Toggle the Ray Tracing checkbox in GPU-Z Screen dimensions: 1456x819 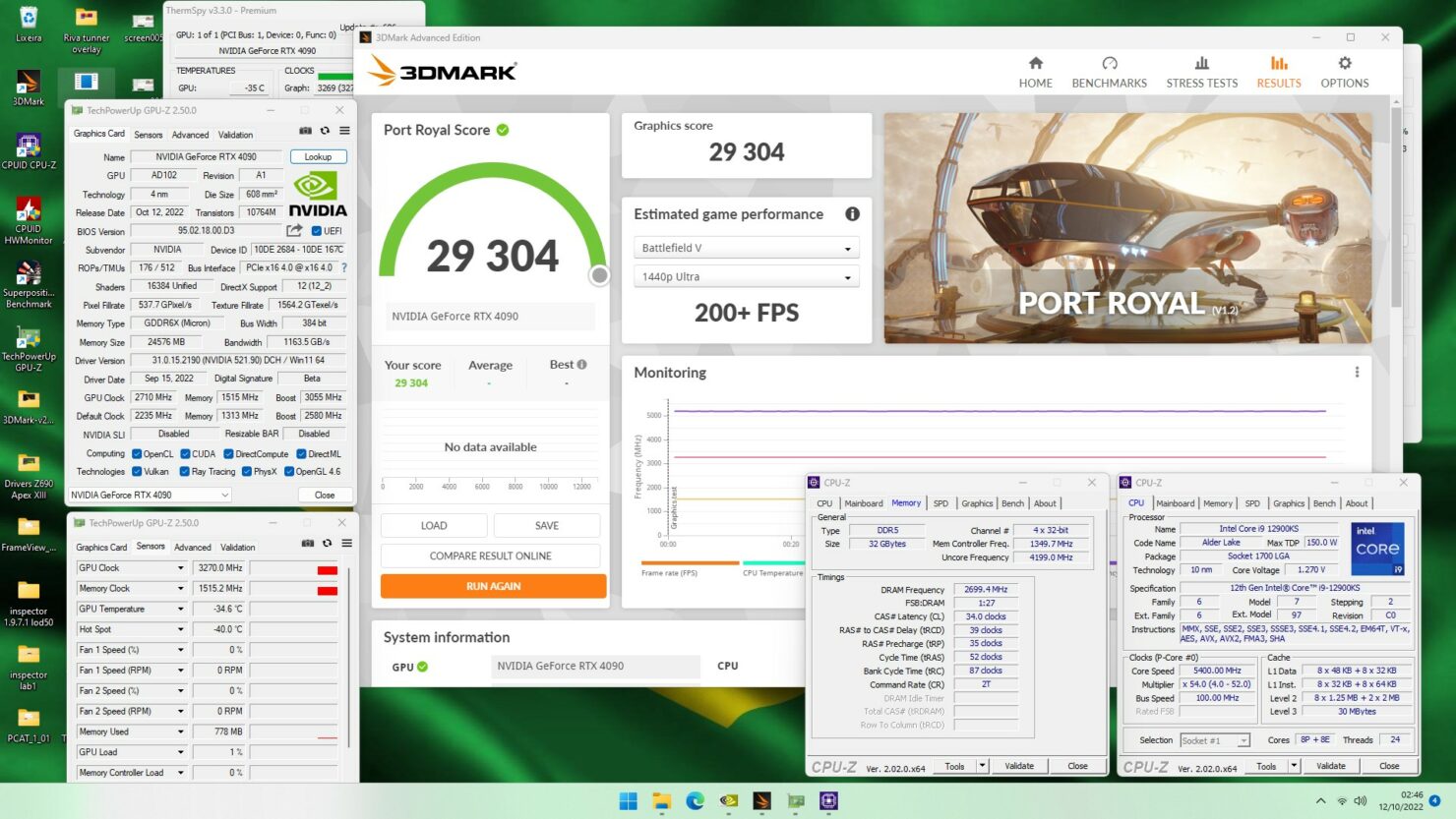point(184,472)
